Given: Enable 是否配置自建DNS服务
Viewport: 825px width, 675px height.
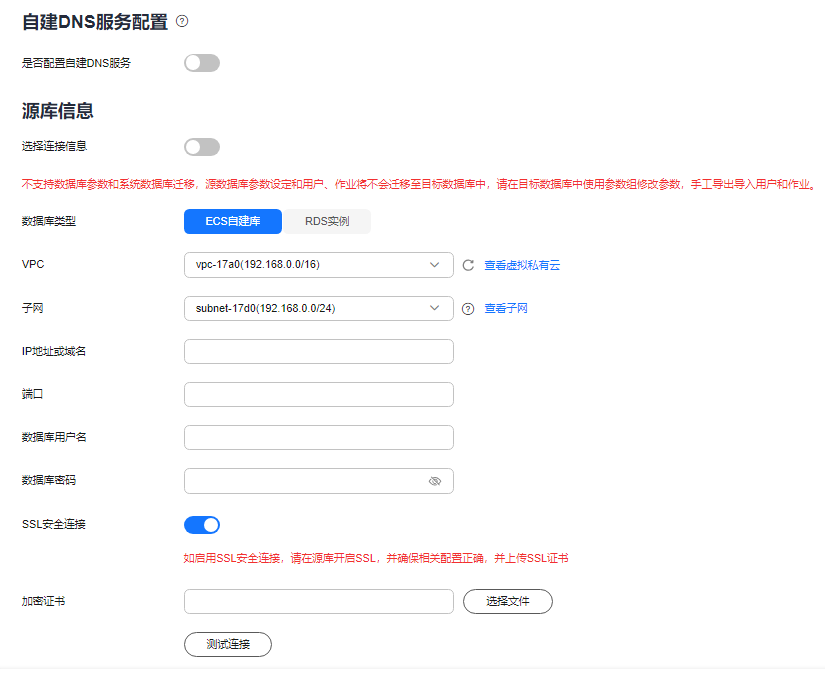Looking at the screenshot, I should 201,62.
